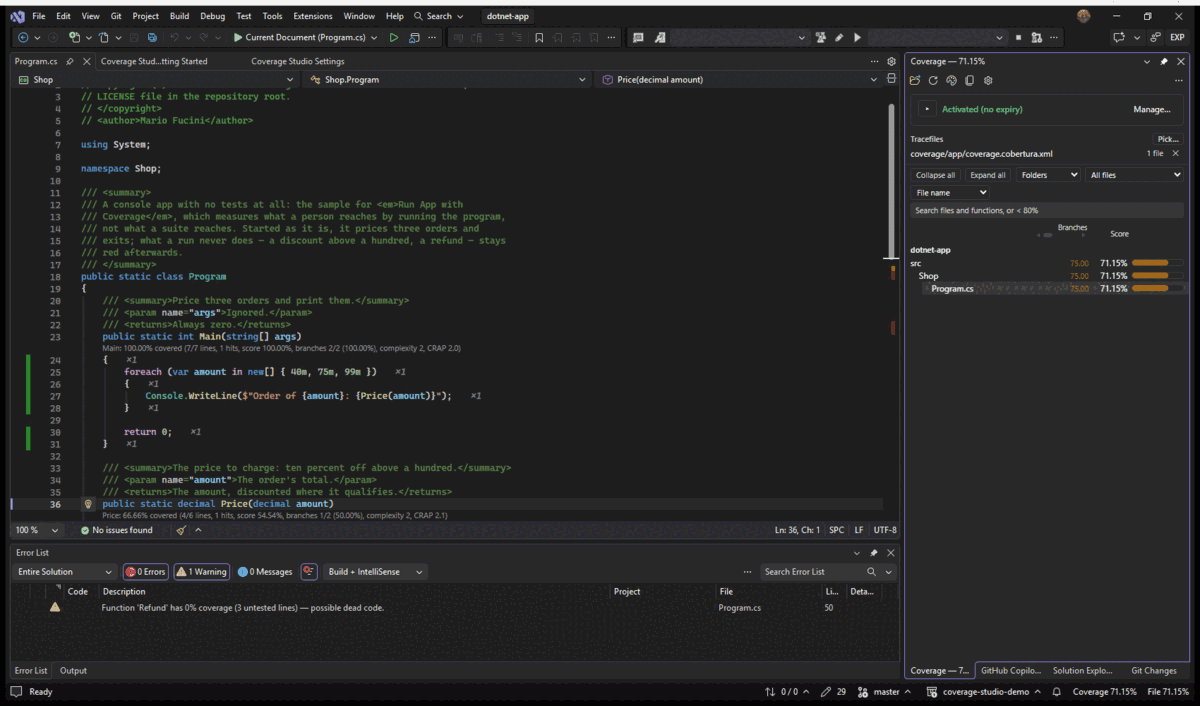The width and height of the screenshot is (1200, 706).
Task: Click the lightbulb quick actions icon on line 36
Action: (x=88, y=504)
